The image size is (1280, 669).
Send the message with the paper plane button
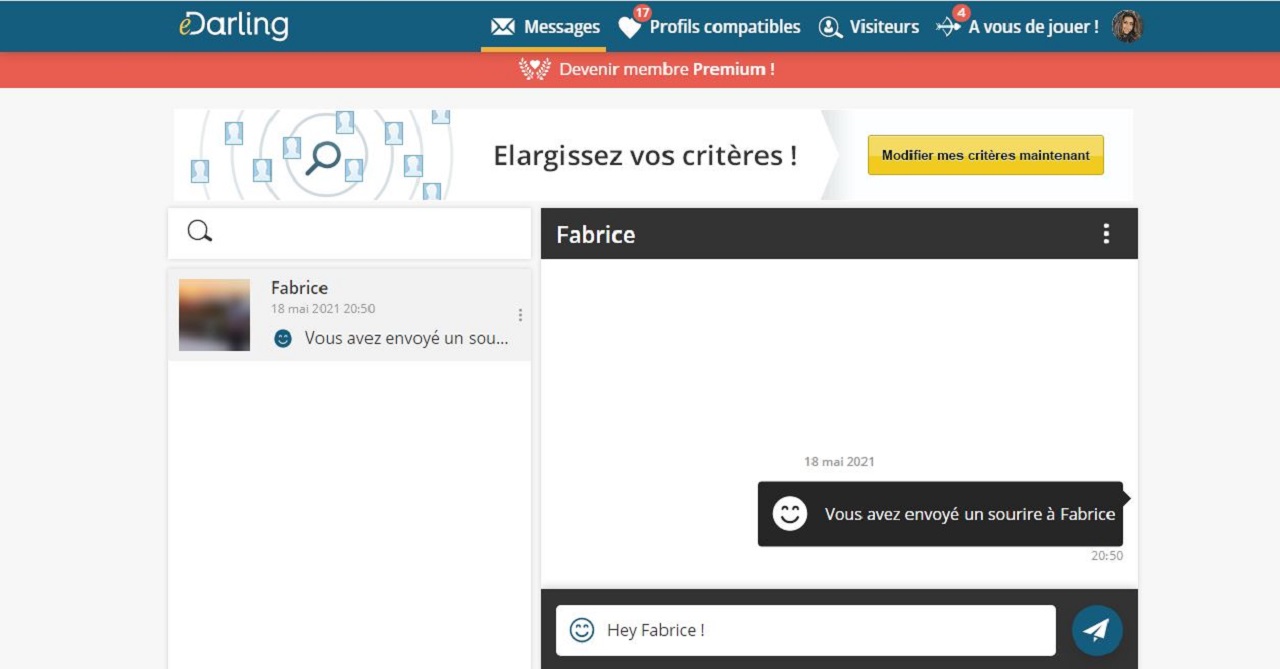tap(1096, 630)
